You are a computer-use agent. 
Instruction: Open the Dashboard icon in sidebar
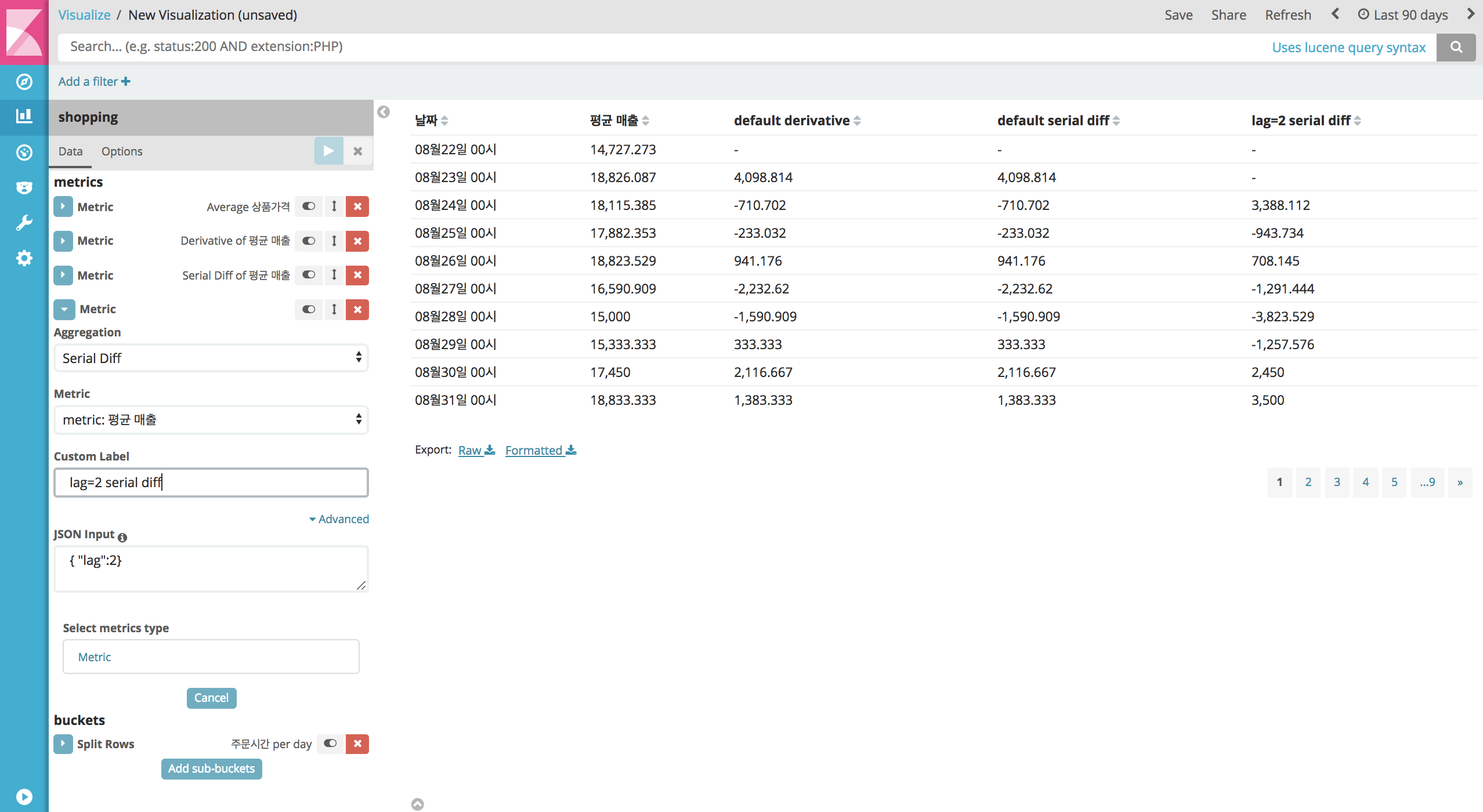pos(24,153)
